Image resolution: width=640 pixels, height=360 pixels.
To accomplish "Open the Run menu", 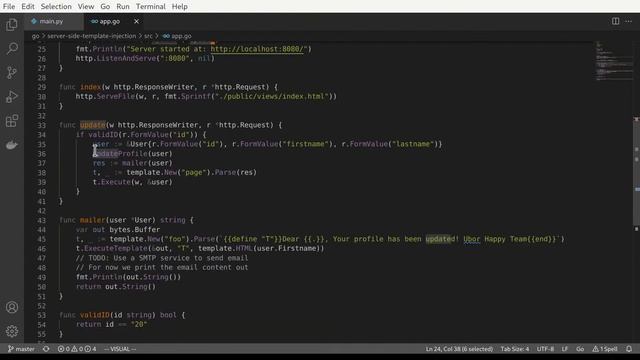I will pyautogui.click(x=122, y=7).
